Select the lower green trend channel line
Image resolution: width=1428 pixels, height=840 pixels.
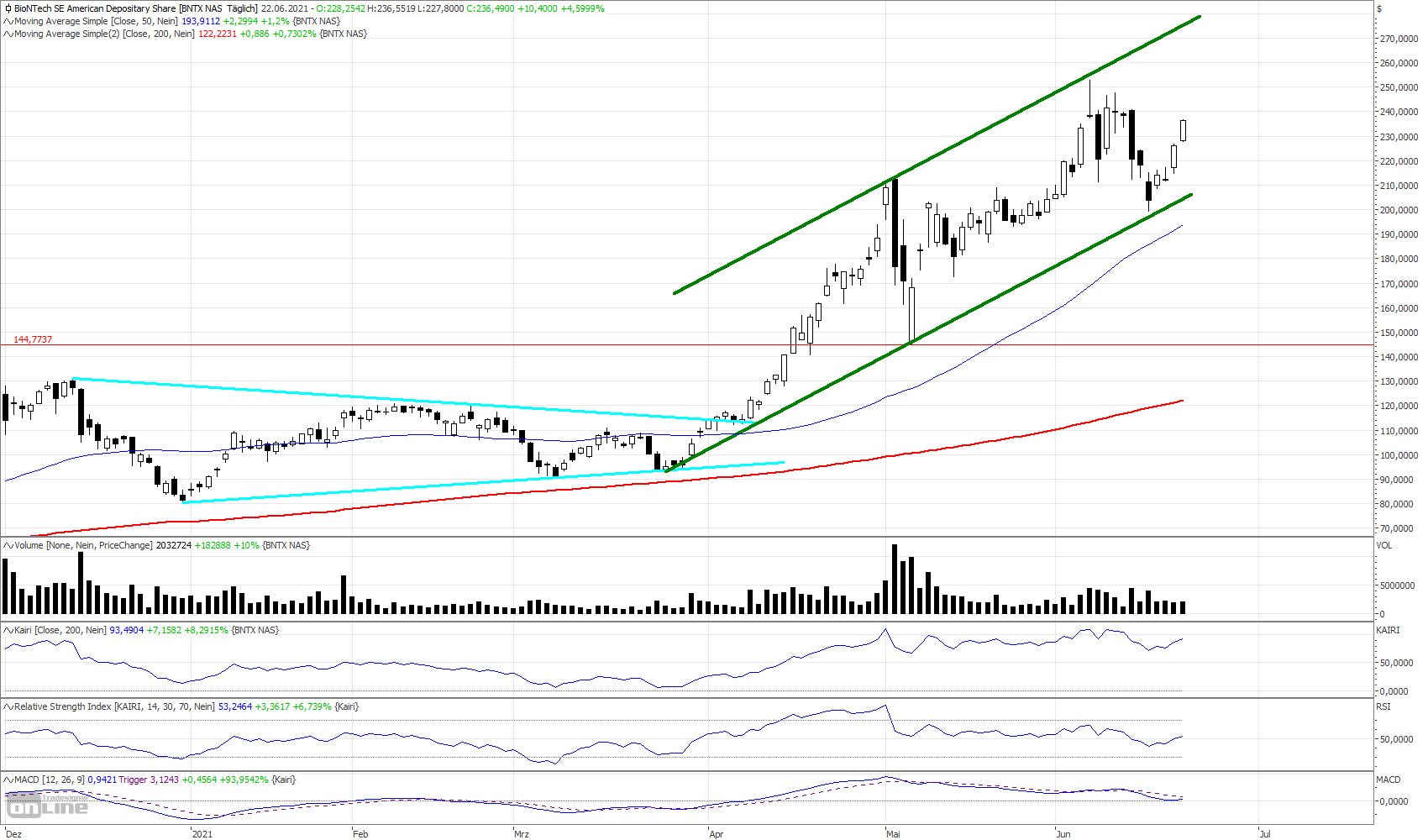(928, 333)
